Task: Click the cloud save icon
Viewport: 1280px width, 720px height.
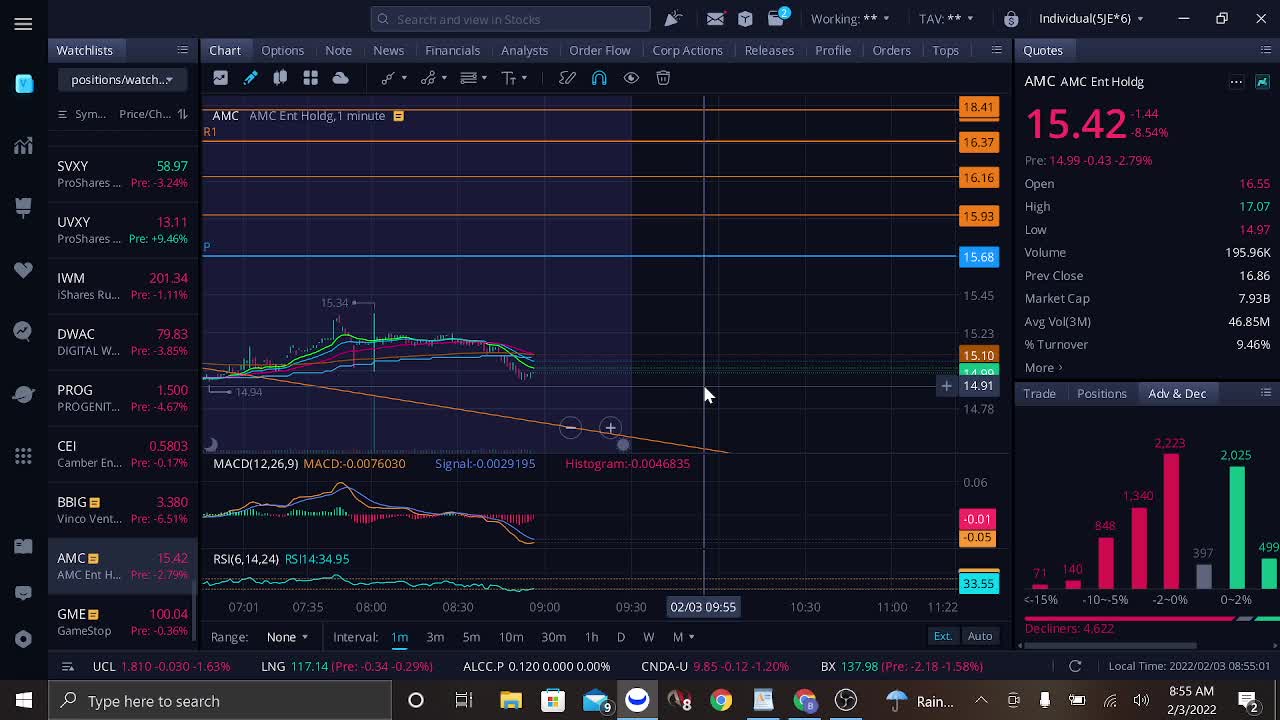Action: pyautogui.click(x=340, y=78)
